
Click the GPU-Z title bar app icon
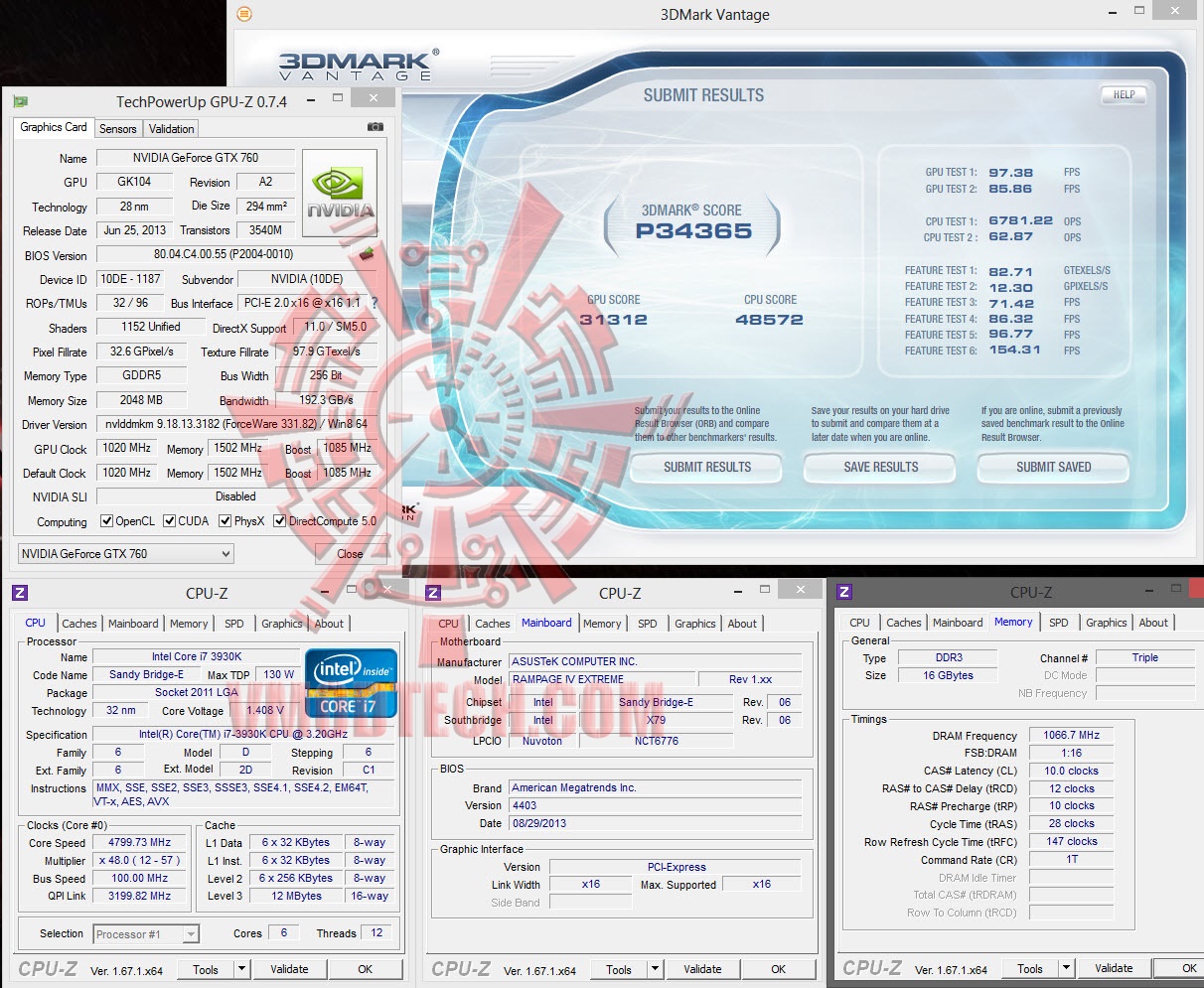pos(21,101)
